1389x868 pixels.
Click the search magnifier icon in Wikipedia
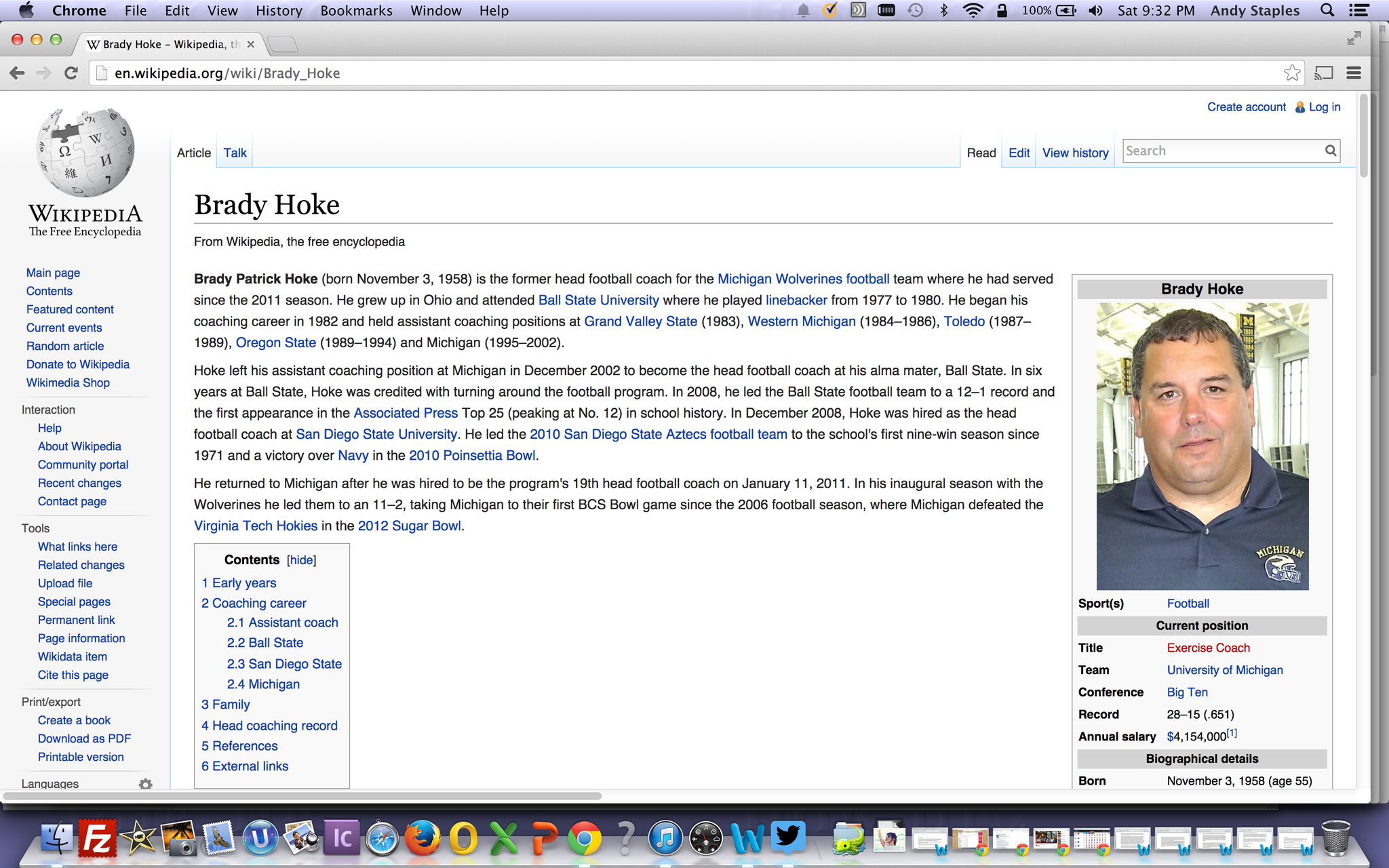click(1331, 151)
